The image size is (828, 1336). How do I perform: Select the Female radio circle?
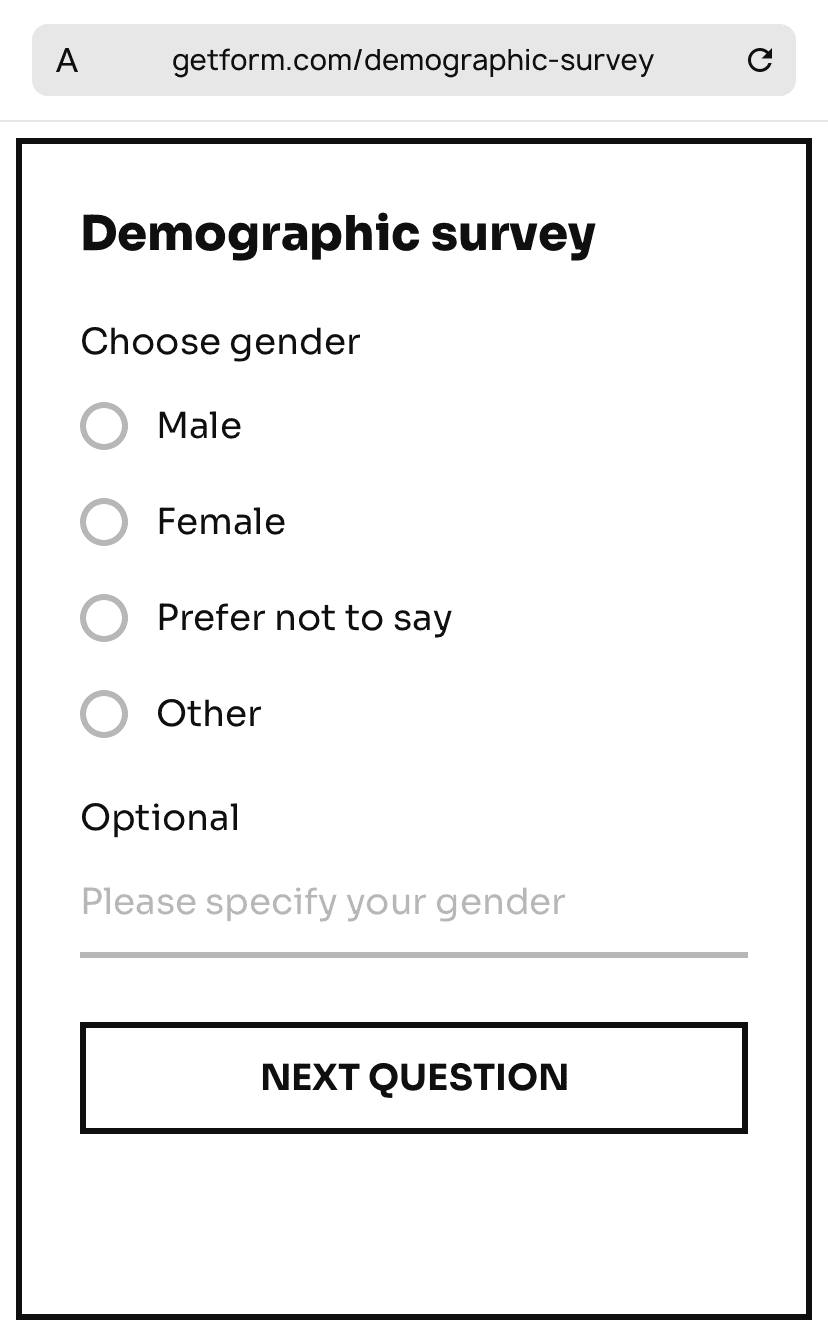point(104,522)
